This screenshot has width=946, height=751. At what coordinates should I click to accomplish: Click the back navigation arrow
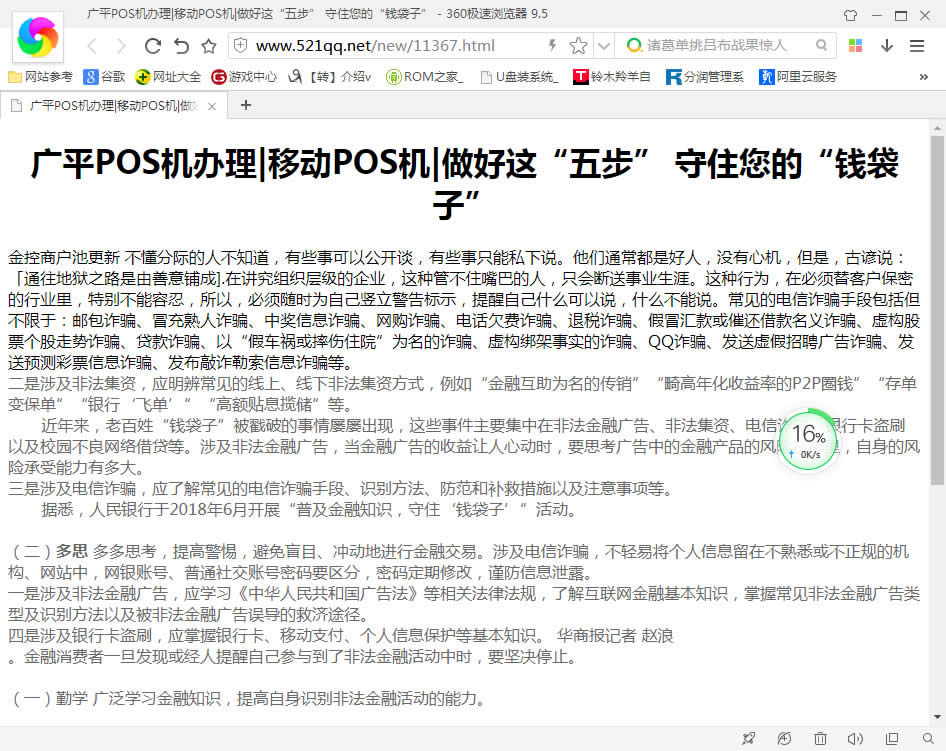(x=92, y=45)
